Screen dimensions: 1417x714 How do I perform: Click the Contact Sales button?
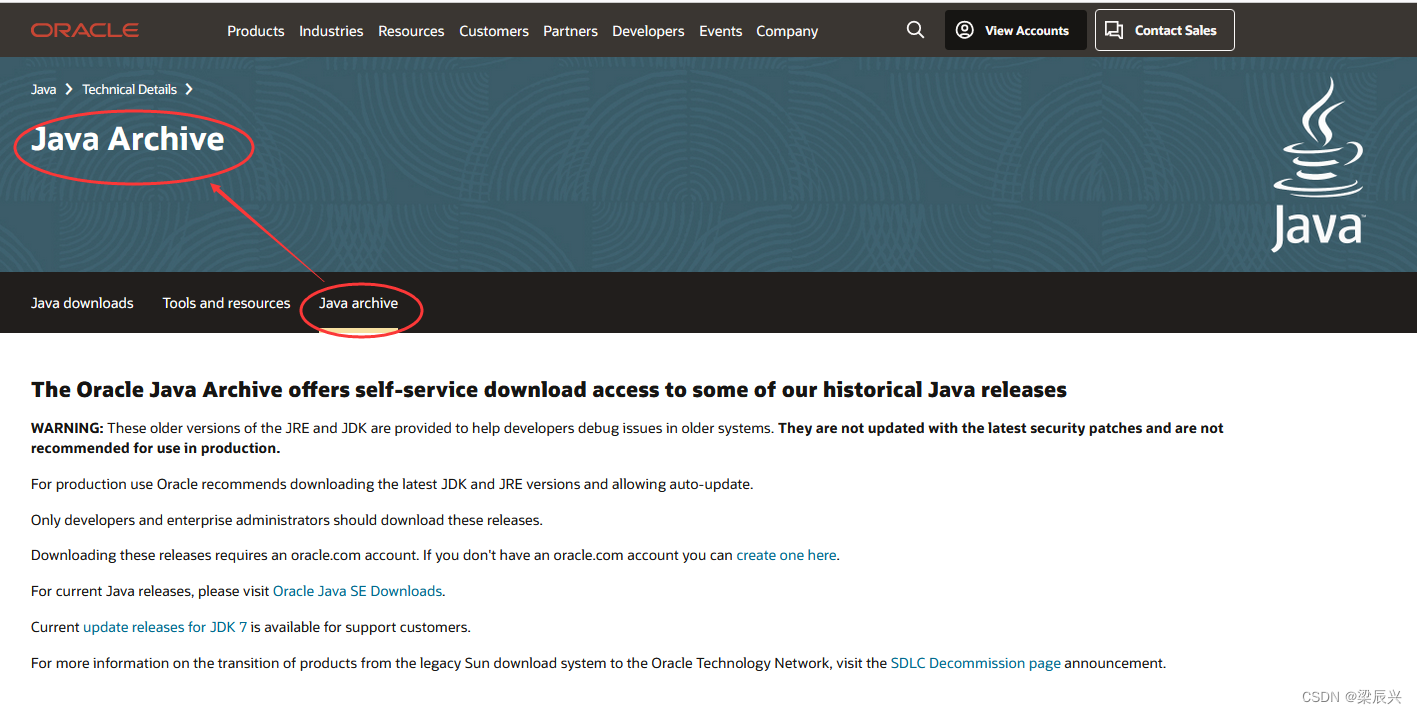[1164, 30]
